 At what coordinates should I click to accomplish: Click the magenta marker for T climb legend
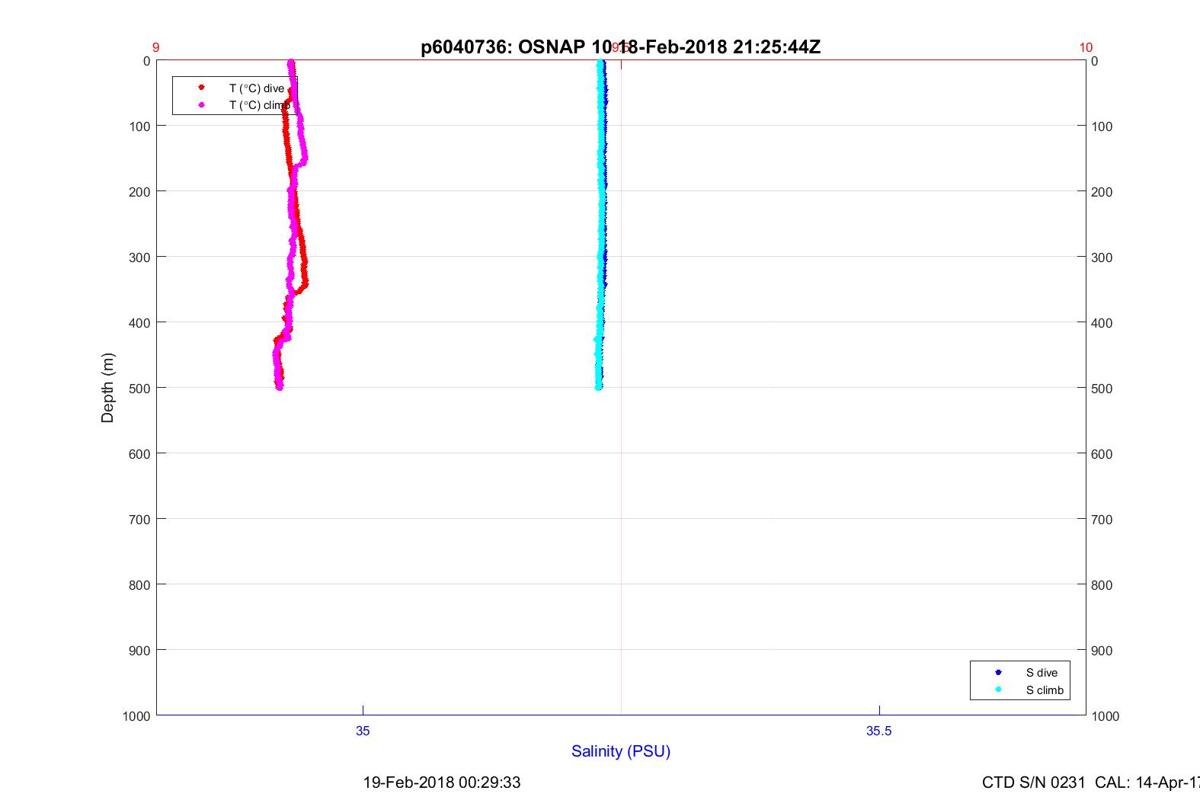click(x=202, y=104)
